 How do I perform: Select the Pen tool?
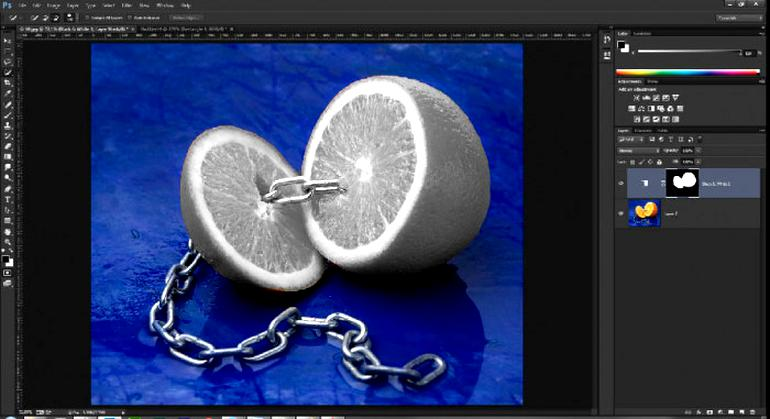click(x=7, y=189)
